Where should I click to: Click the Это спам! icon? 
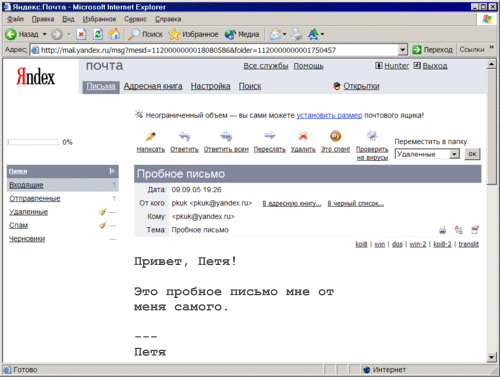(x=336, y=136)
